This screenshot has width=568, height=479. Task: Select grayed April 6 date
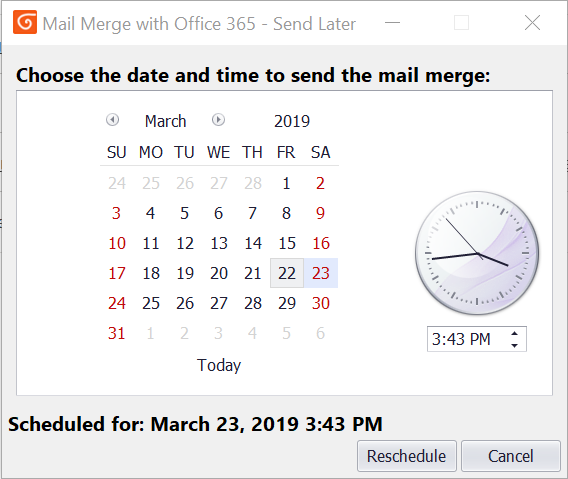point(320,333)
